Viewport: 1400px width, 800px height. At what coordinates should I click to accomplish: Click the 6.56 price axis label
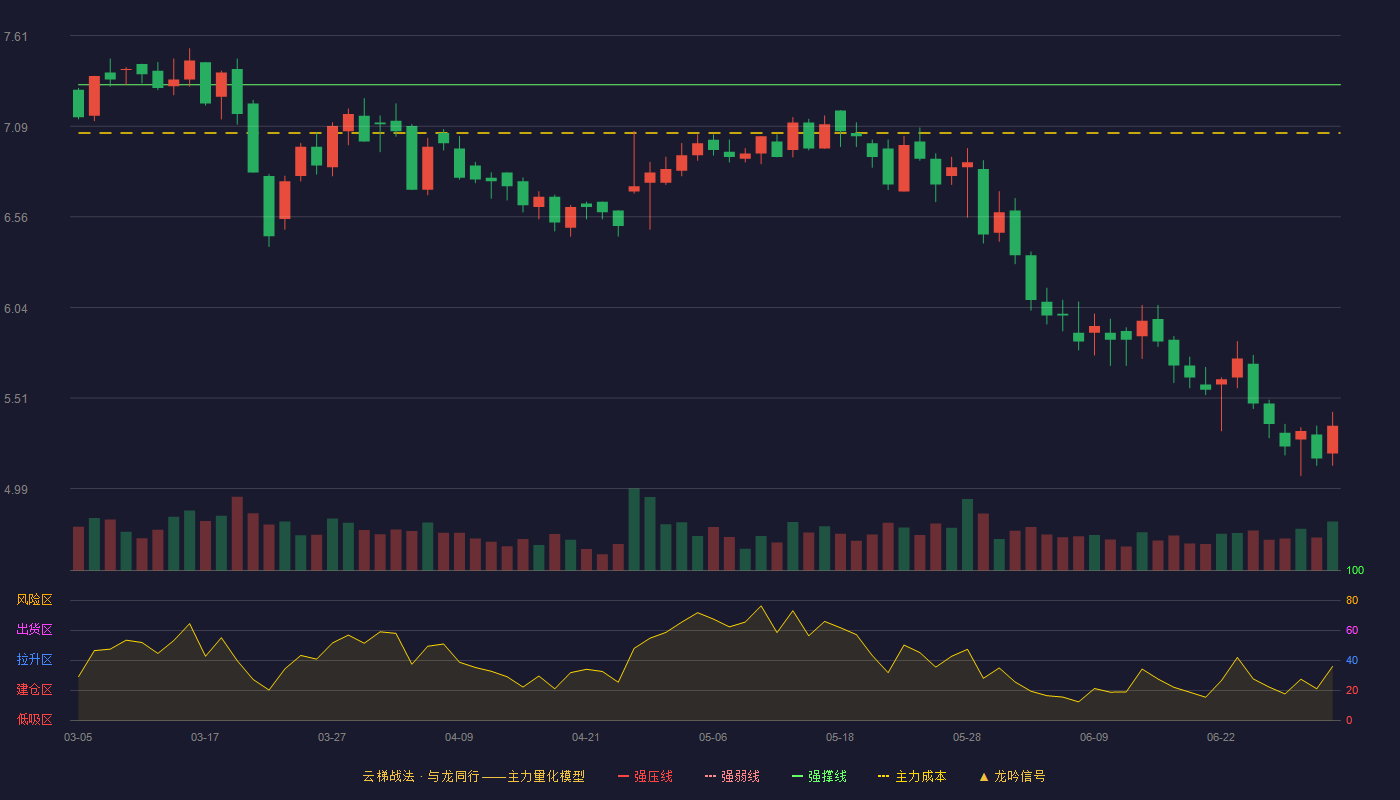16,218
